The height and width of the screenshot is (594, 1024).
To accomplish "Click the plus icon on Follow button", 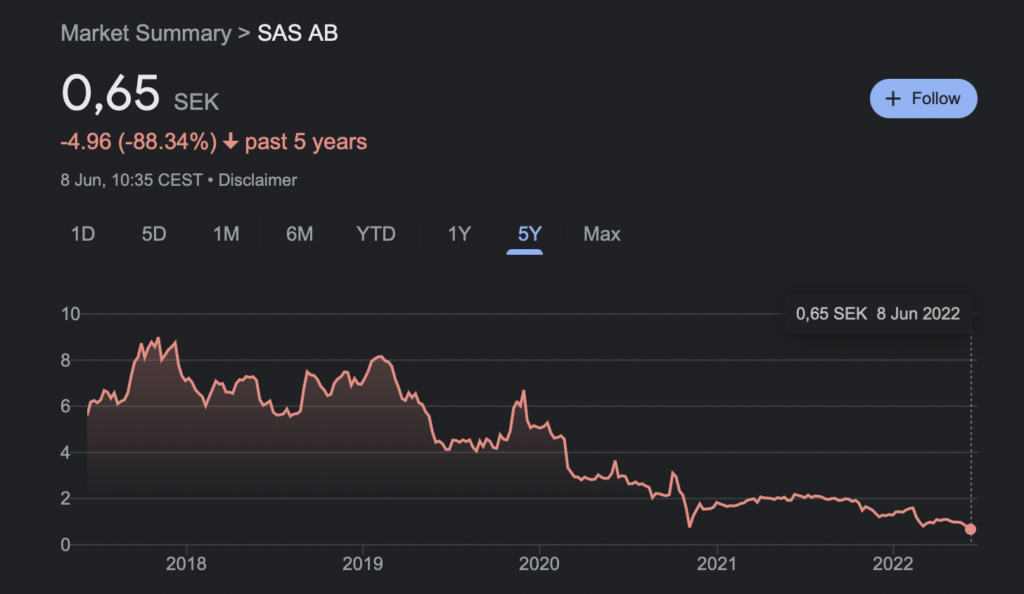I will [894, 98].
